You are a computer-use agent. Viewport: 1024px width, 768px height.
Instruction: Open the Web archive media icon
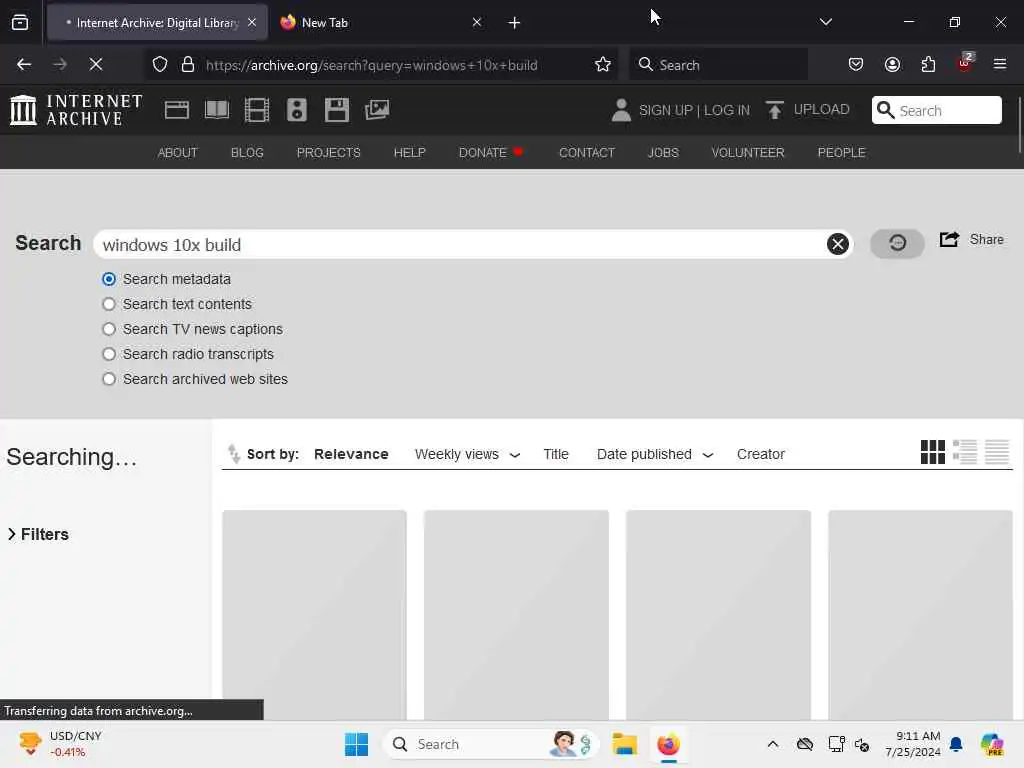pos(176,110)
